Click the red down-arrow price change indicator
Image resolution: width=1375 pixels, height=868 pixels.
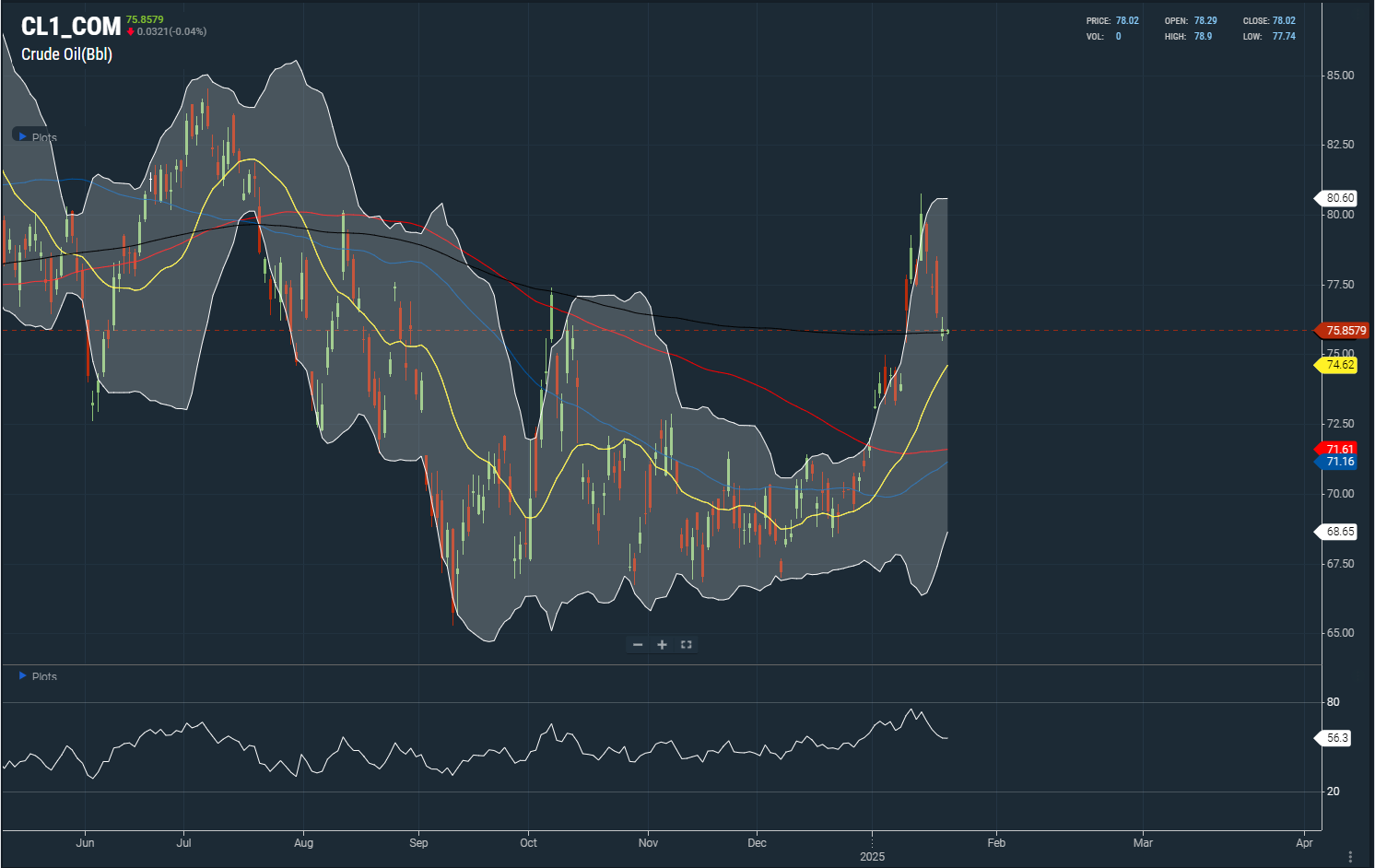131,31
